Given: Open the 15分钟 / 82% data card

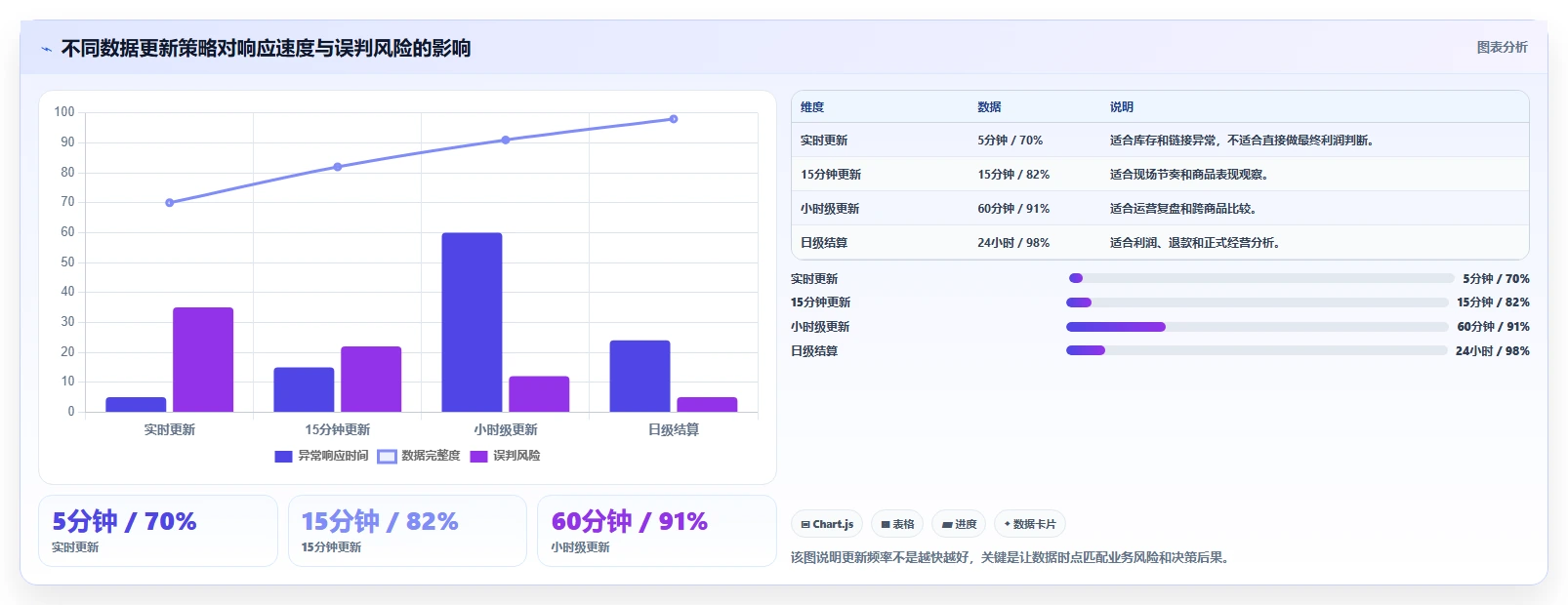Looking at the screenshot, I should [x=407, y=531].
